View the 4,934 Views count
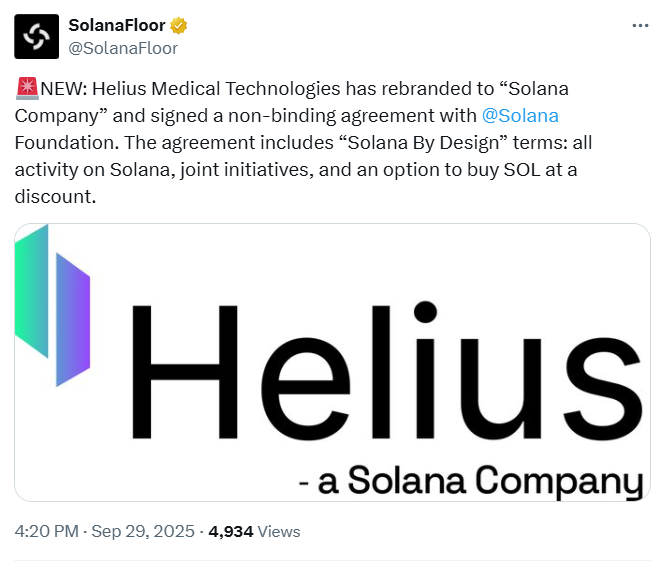 254,531
